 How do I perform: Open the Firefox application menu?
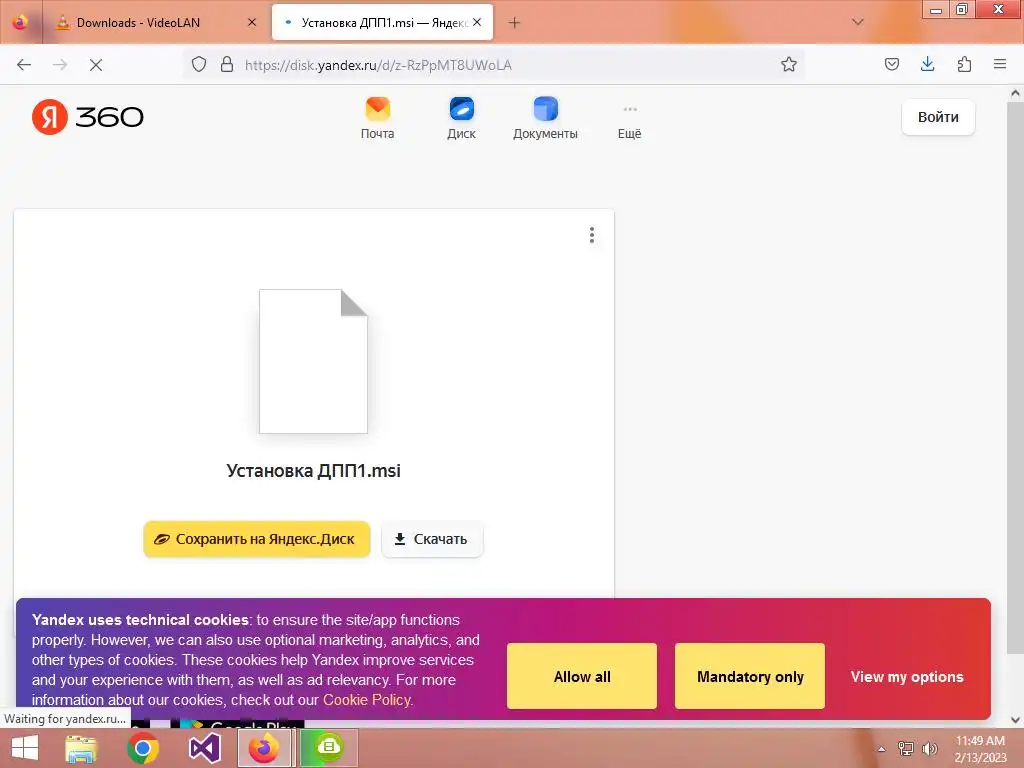click(x=1000, y=65)
